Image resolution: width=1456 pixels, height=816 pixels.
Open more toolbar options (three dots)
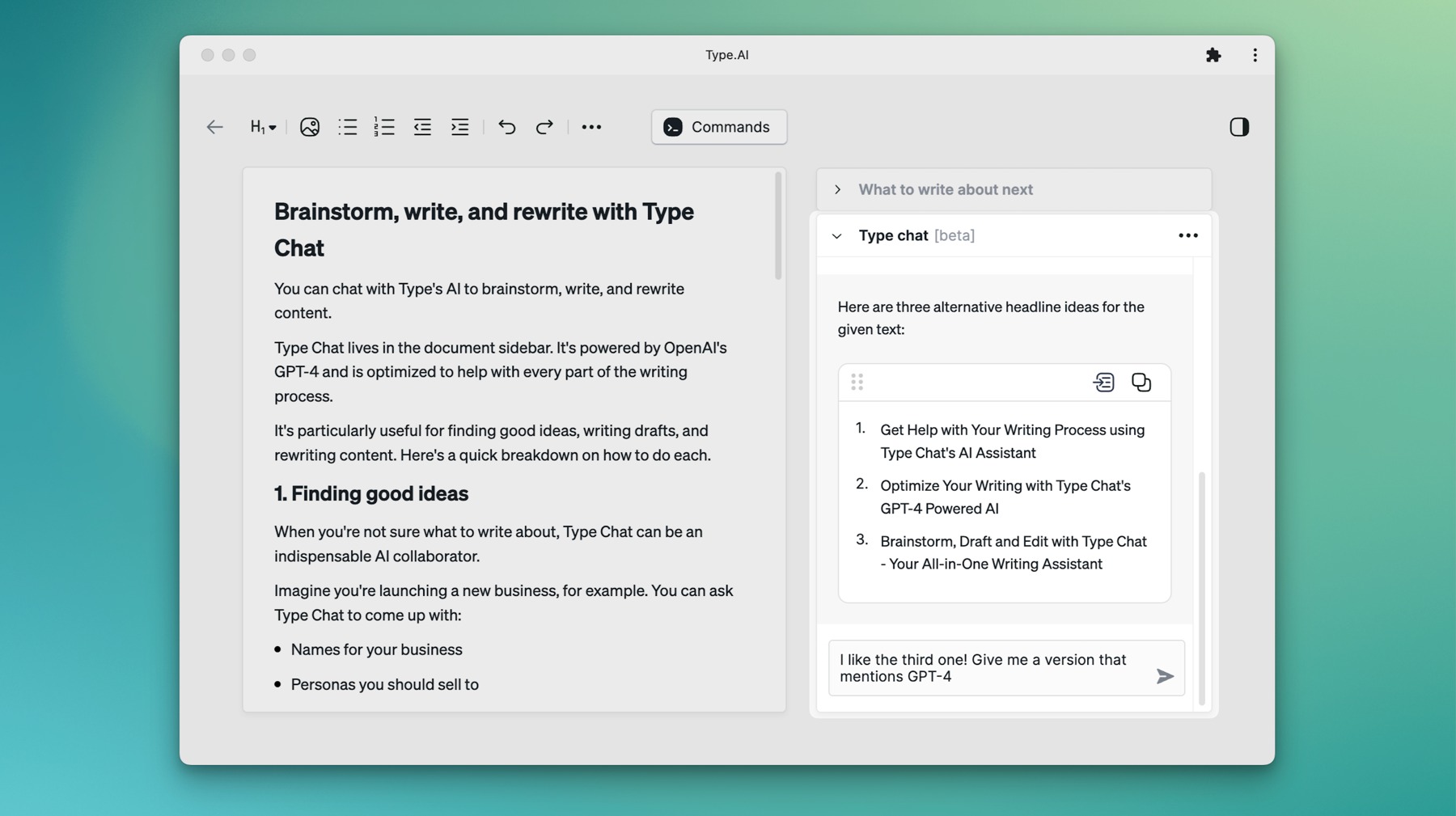coord(591,127)
